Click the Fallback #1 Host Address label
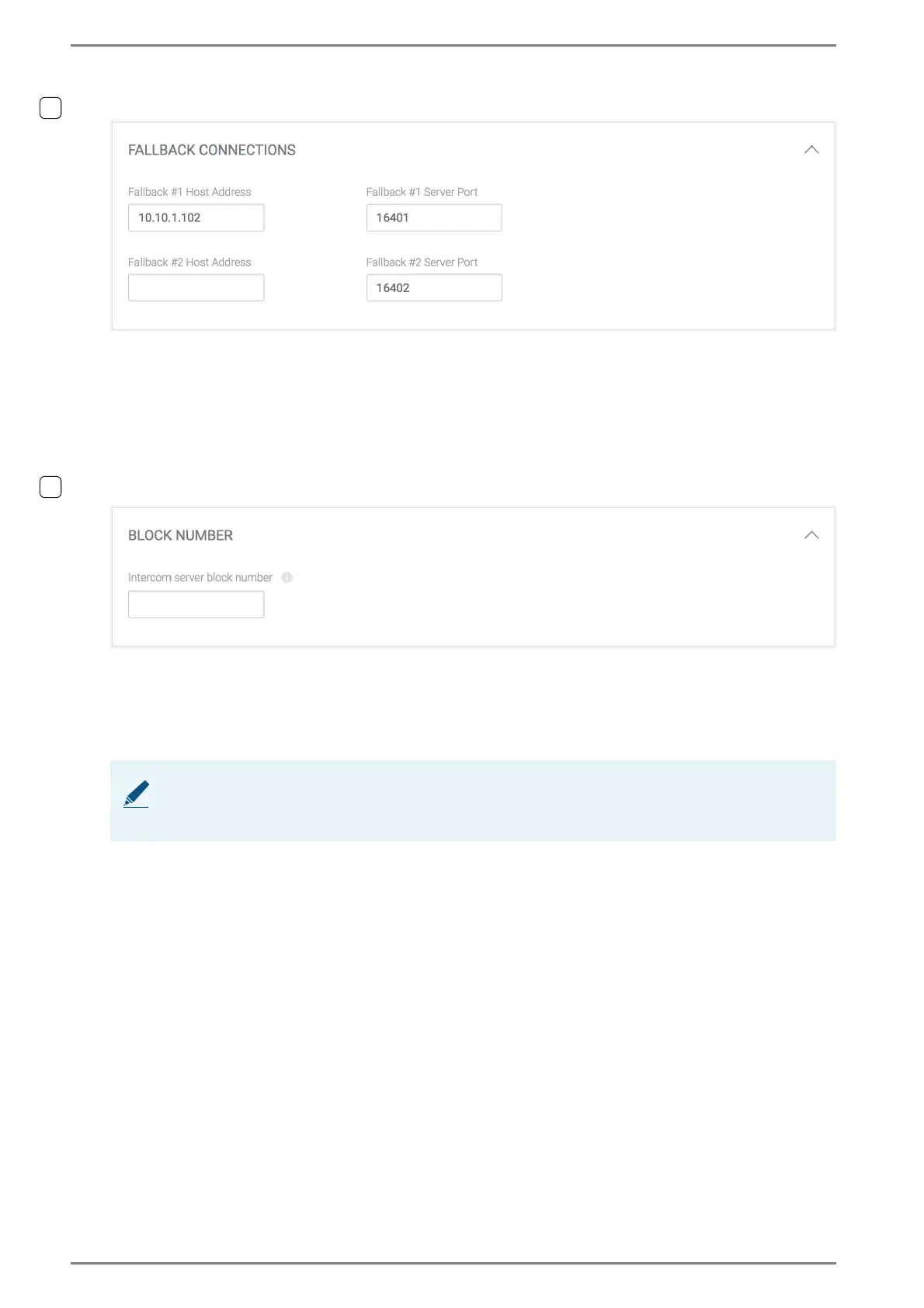The width and height of the screenshot is (924, 1308). coord(189,192)
